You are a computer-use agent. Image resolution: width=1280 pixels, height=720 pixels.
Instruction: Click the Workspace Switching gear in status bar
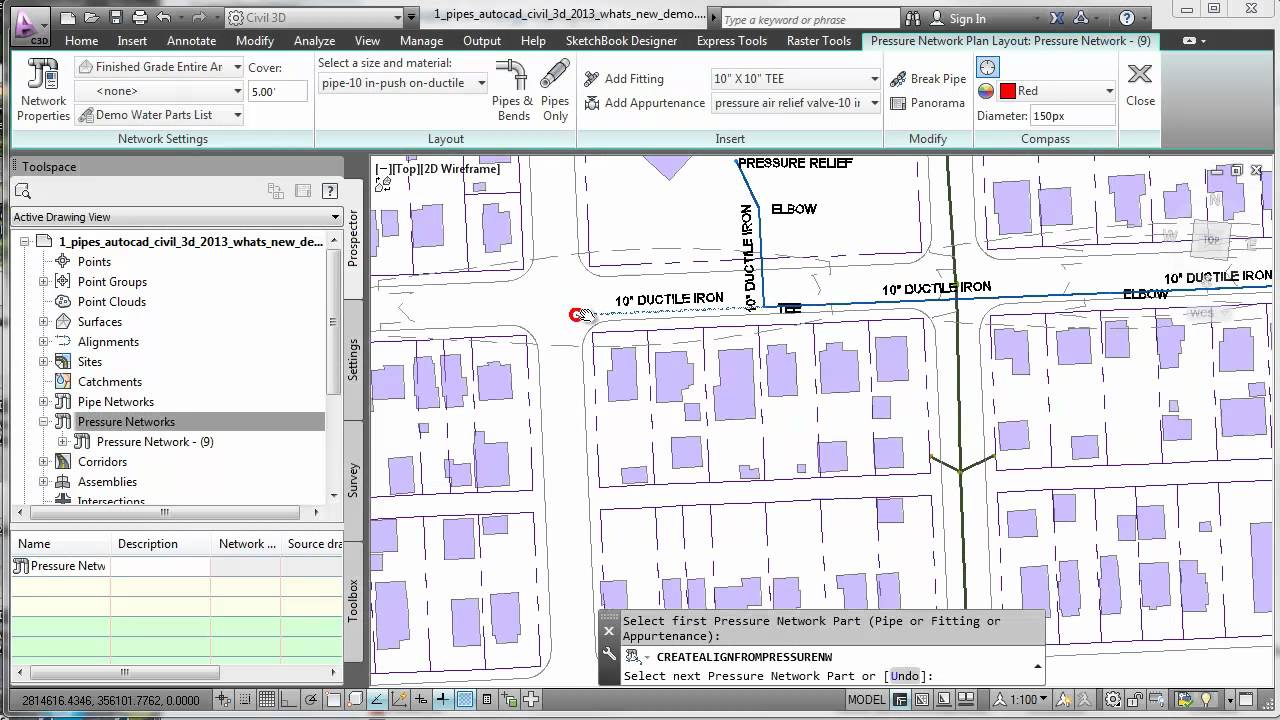(1113, 700)
